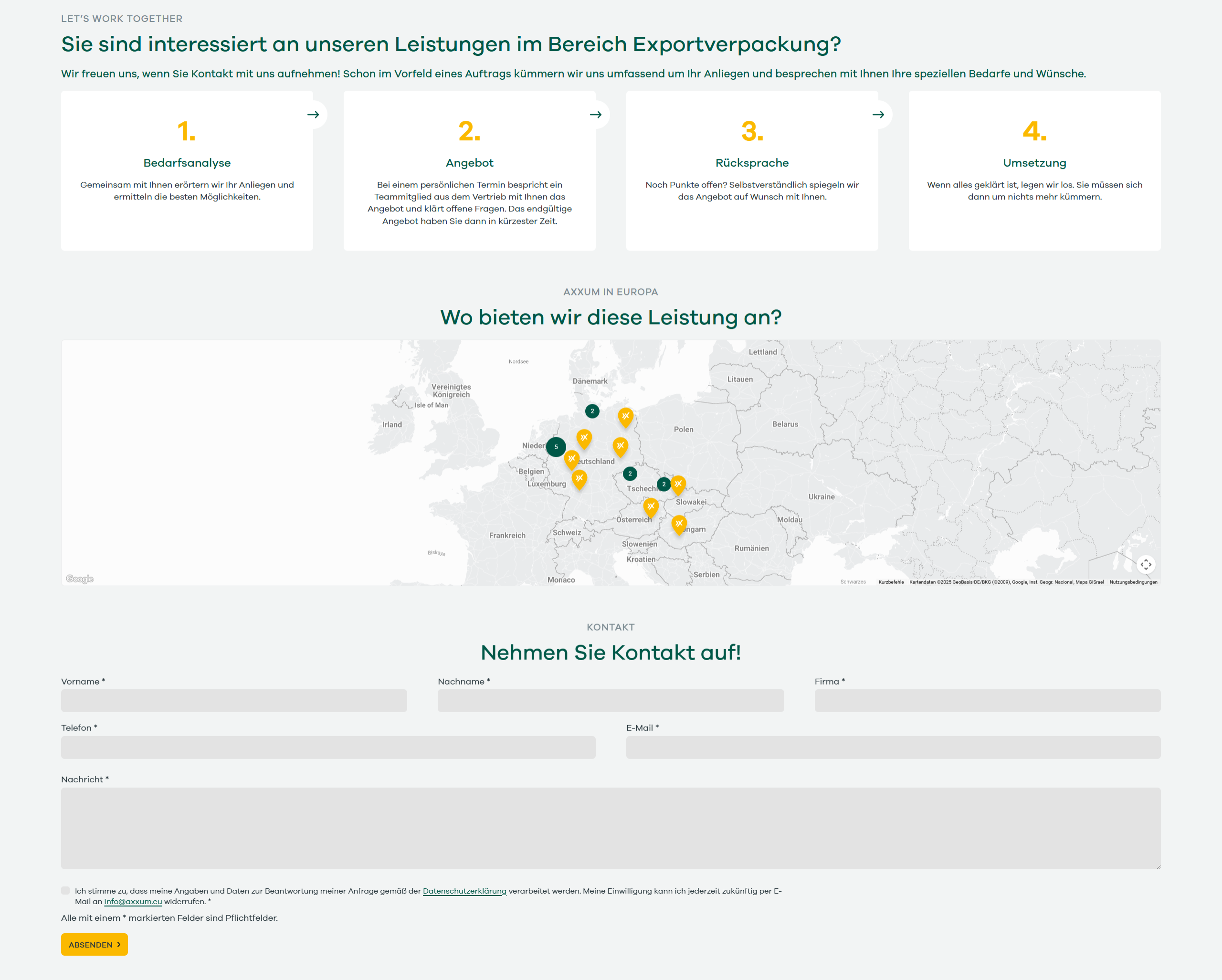
Task: Click the ABSENDEN button
Action: (x=94, y=944)
